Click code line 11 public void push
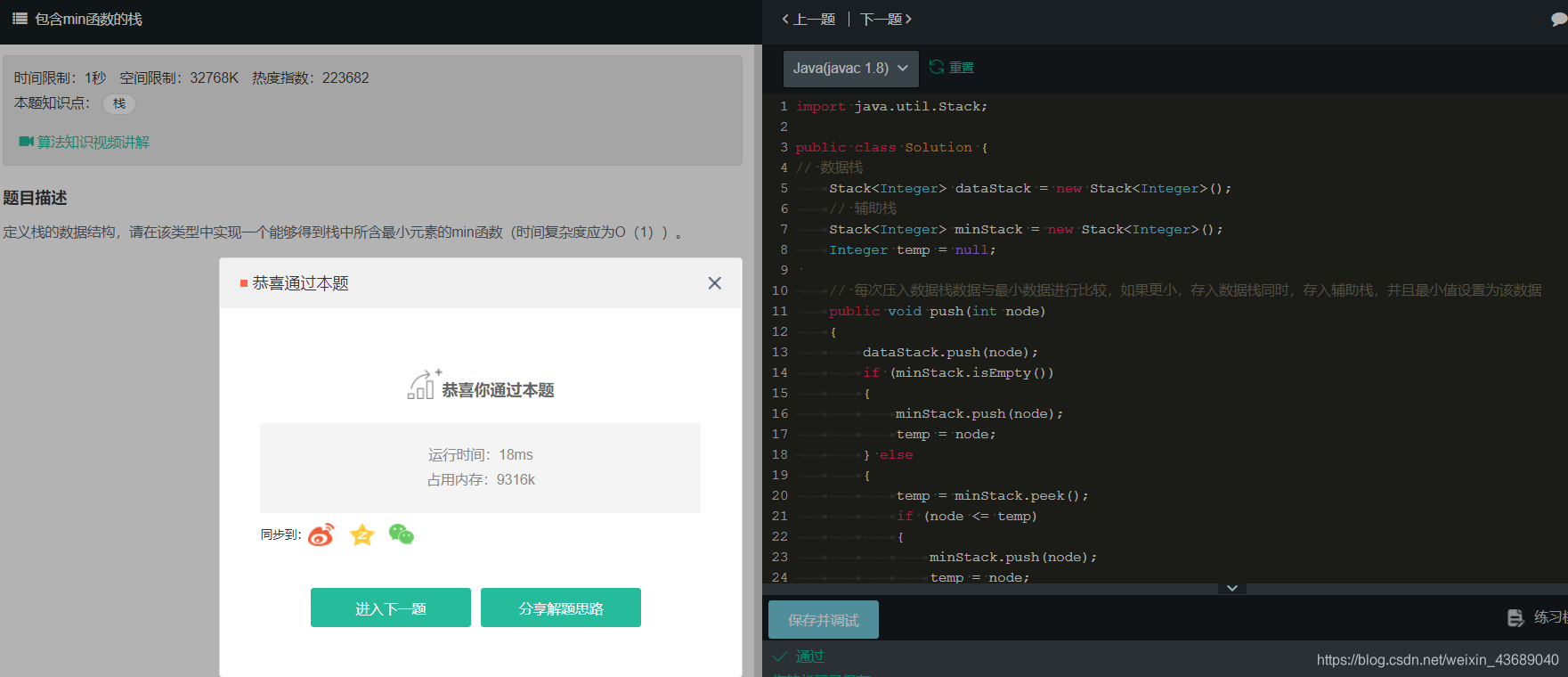The image size is (1568, 677). [x=938, y=311]
